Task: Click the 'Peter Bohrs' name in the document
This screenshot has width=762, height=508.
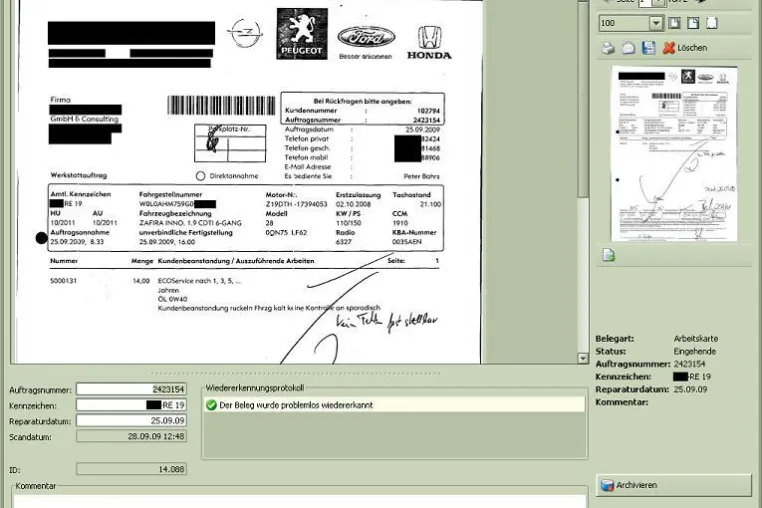Action: 421,176
